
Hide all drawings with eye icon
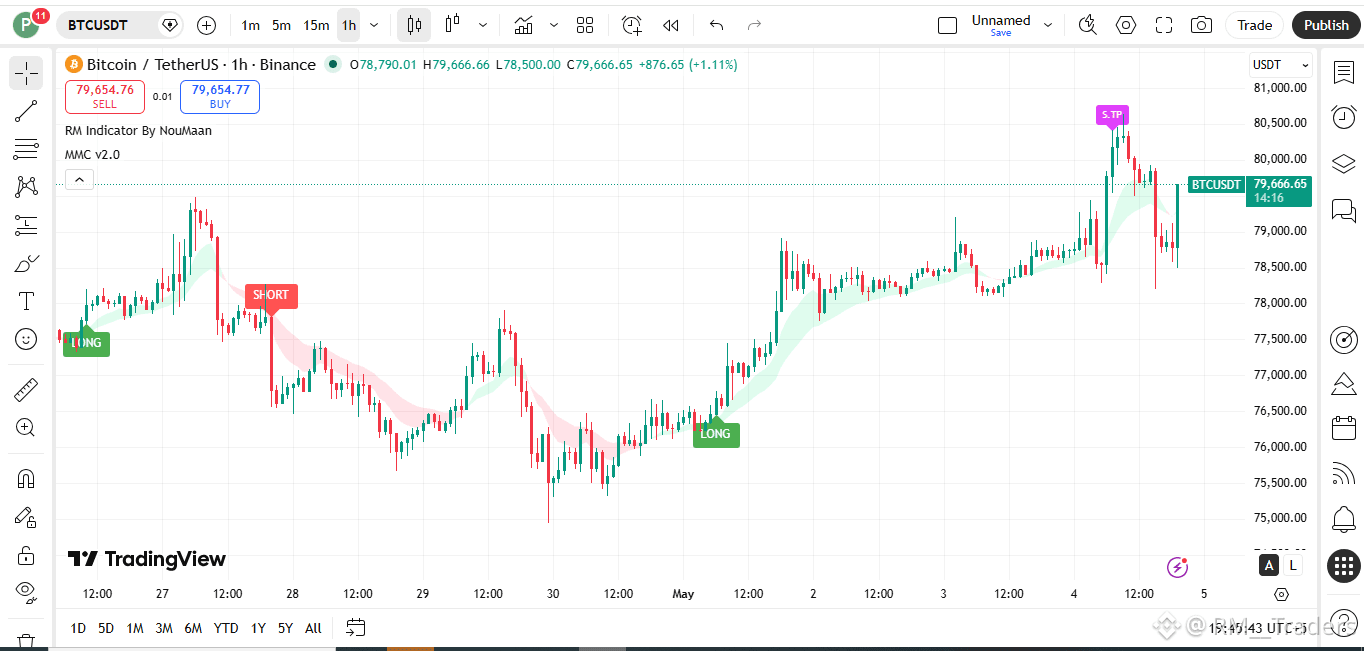click(26, 592)
